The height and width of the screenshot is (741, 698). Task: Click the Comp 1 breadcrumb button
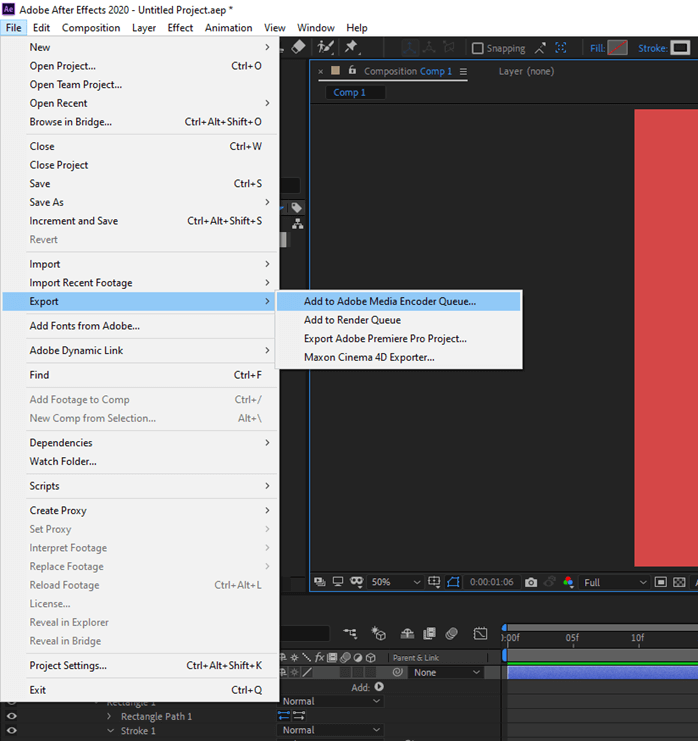[355, 92]
